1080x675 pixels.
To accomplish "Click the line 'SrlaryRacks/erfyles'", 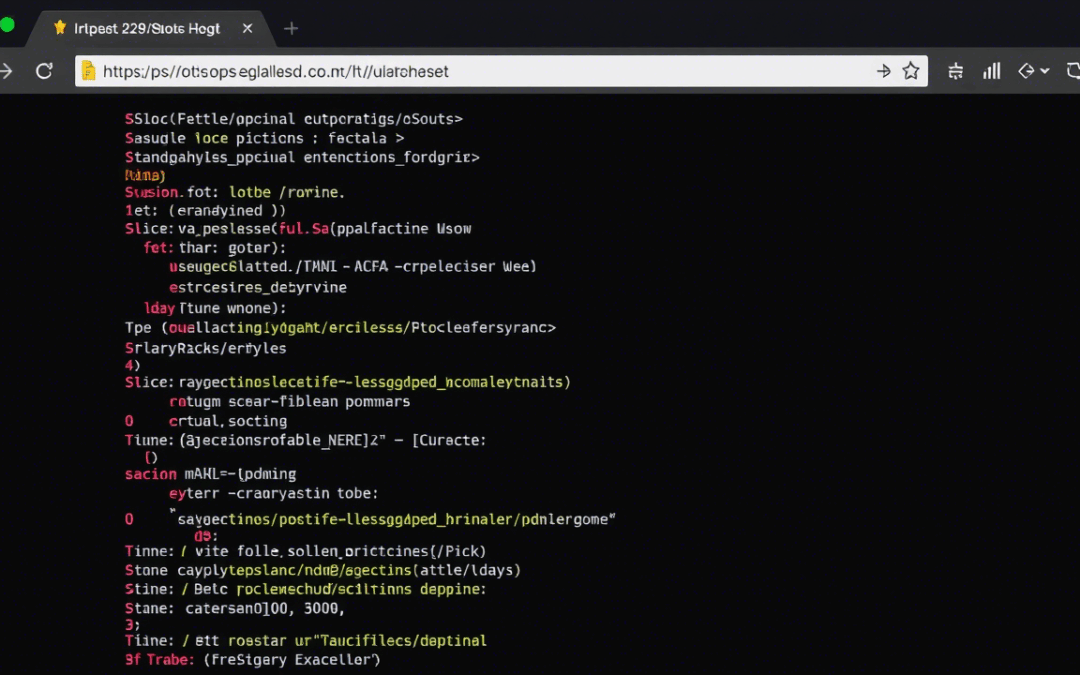I will [205, 349].
